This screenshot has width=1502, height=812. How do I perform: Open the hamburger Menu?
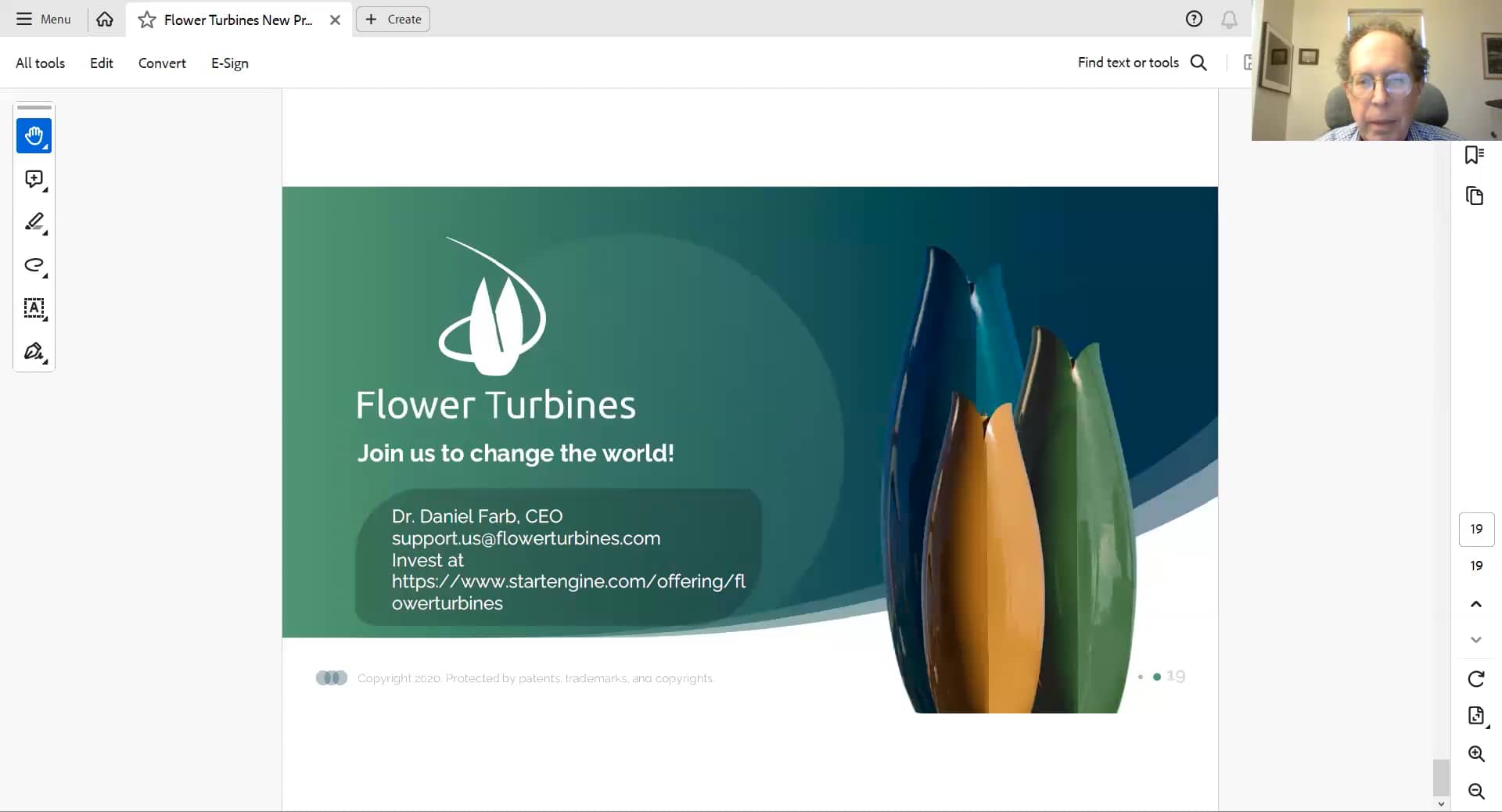[x=43, y=20]
